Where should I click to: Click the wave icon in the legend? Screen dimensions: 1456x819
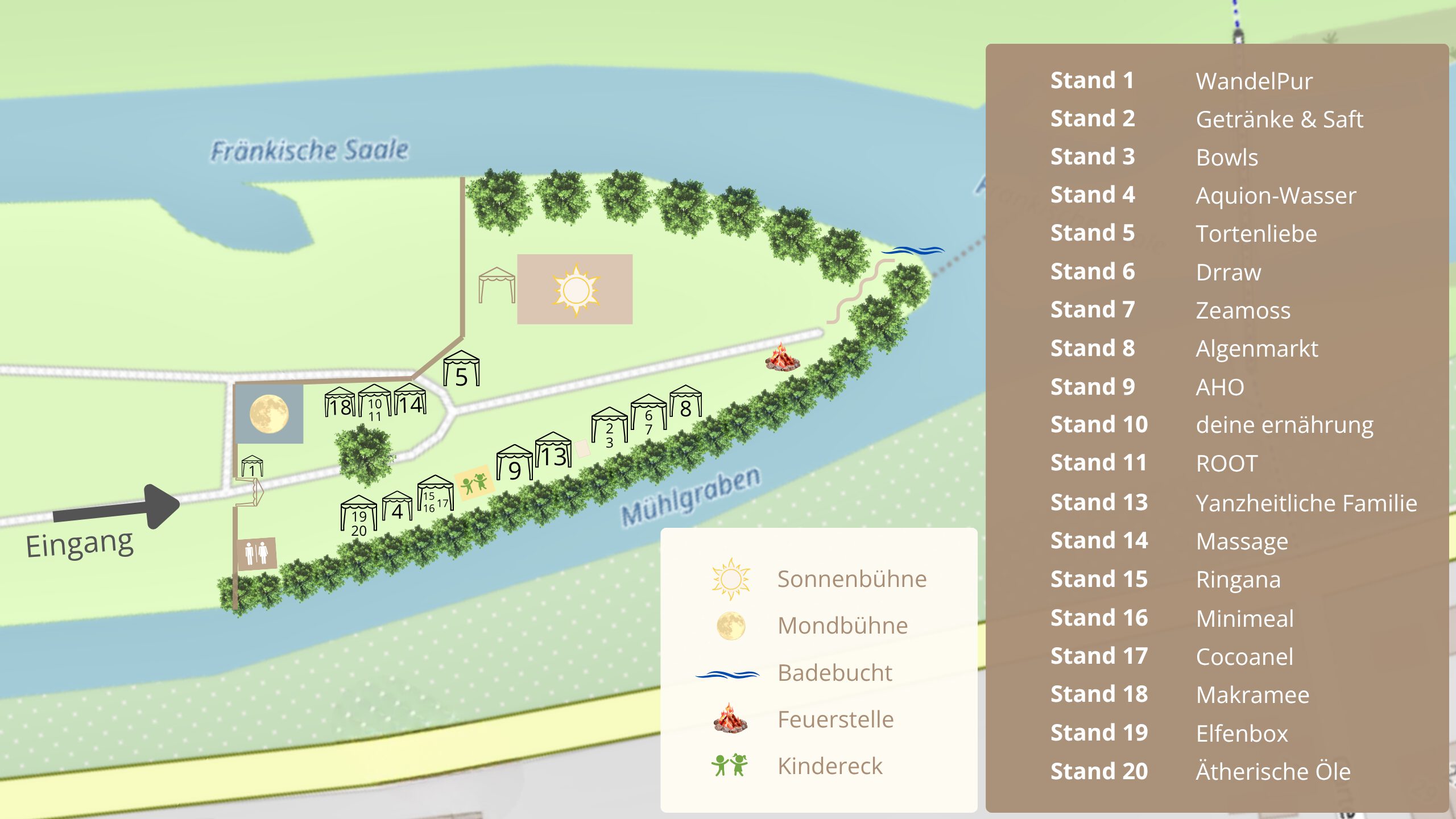pyautogui.click(x=727, y=675)
